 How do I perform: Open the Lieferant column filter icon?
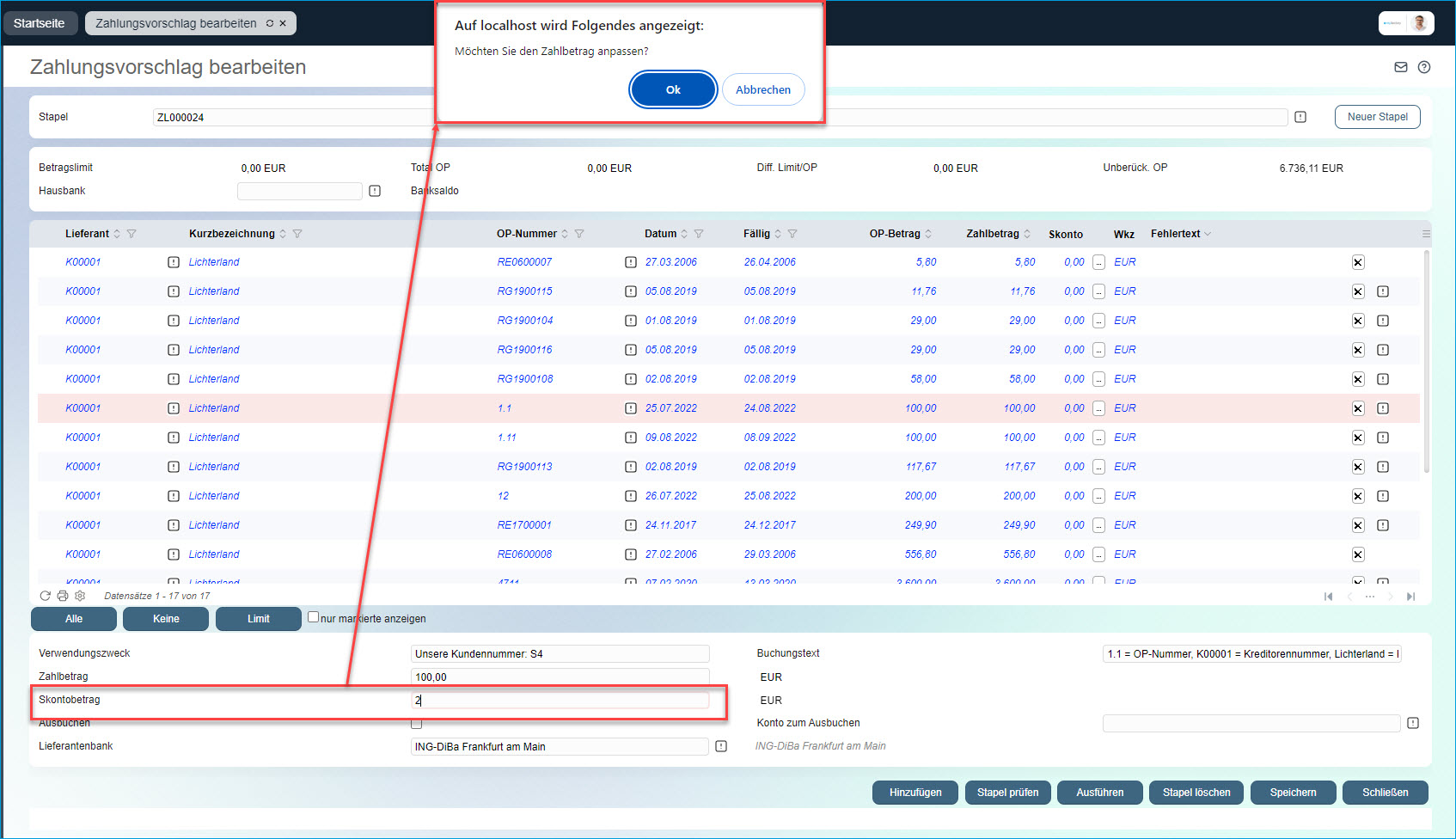pos(132,234)
